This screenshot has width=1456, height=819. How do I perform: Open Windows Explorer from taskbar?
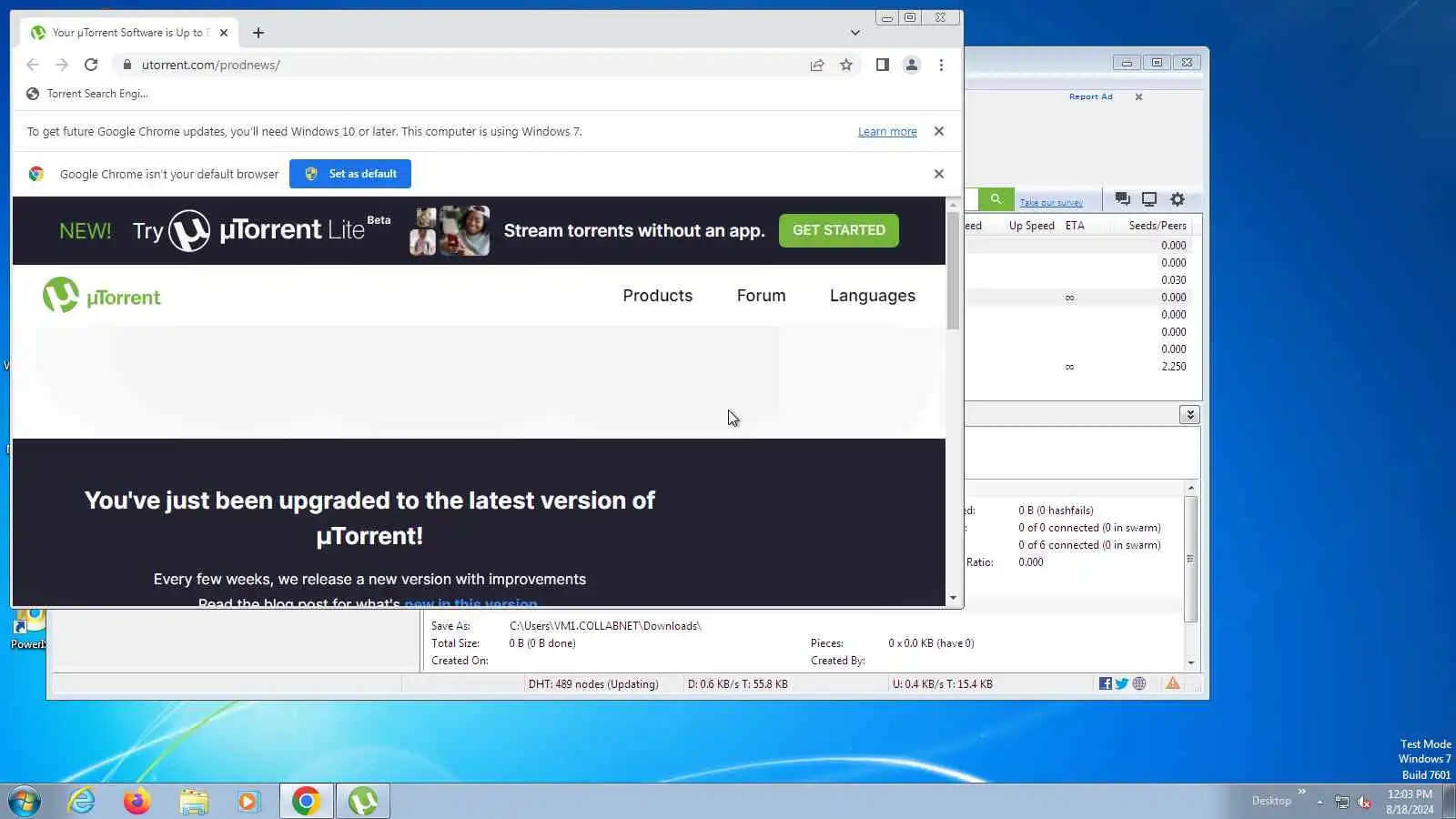pos(193,802)
